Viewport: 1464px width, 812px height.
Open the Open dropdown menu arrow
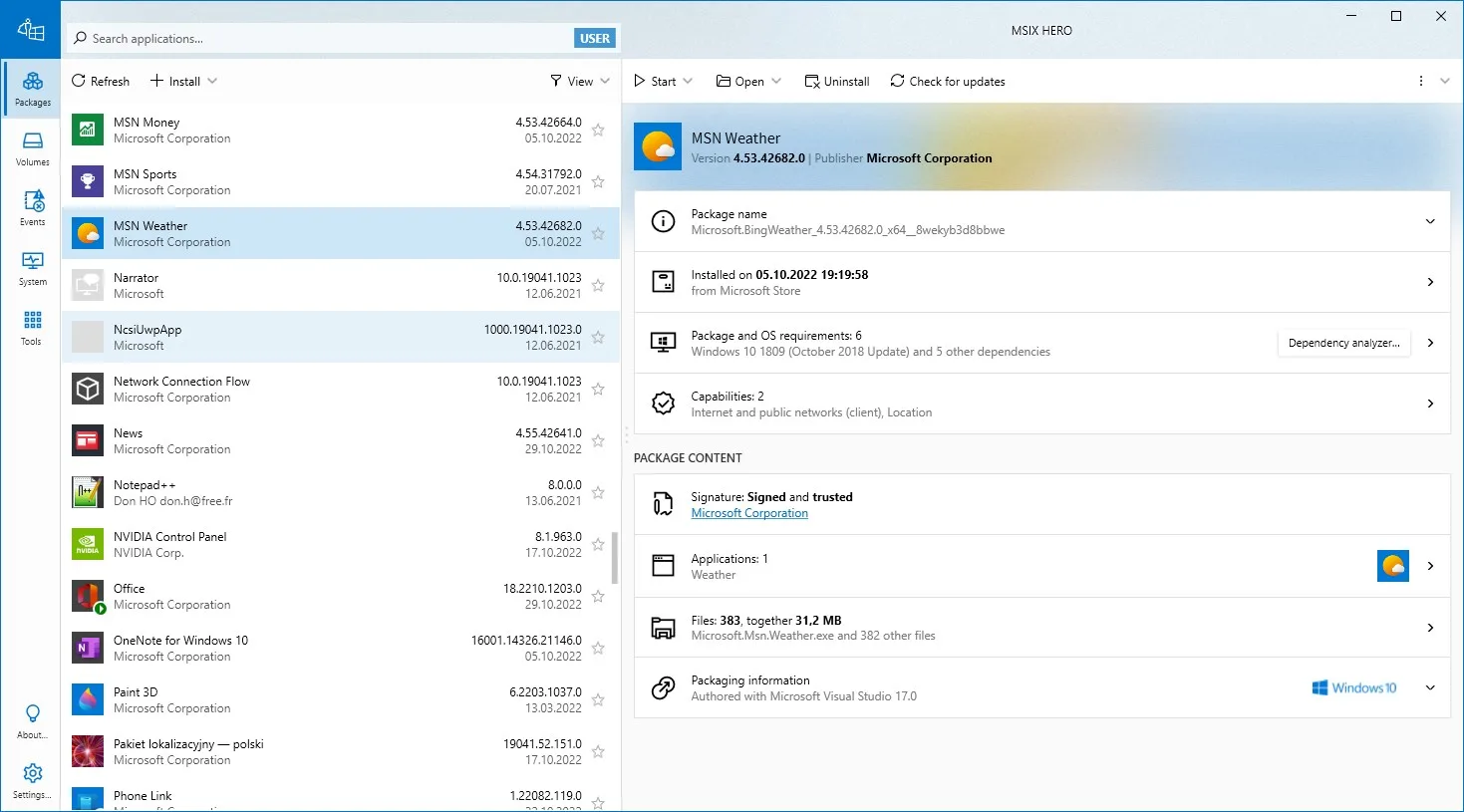tap(776, 82)
